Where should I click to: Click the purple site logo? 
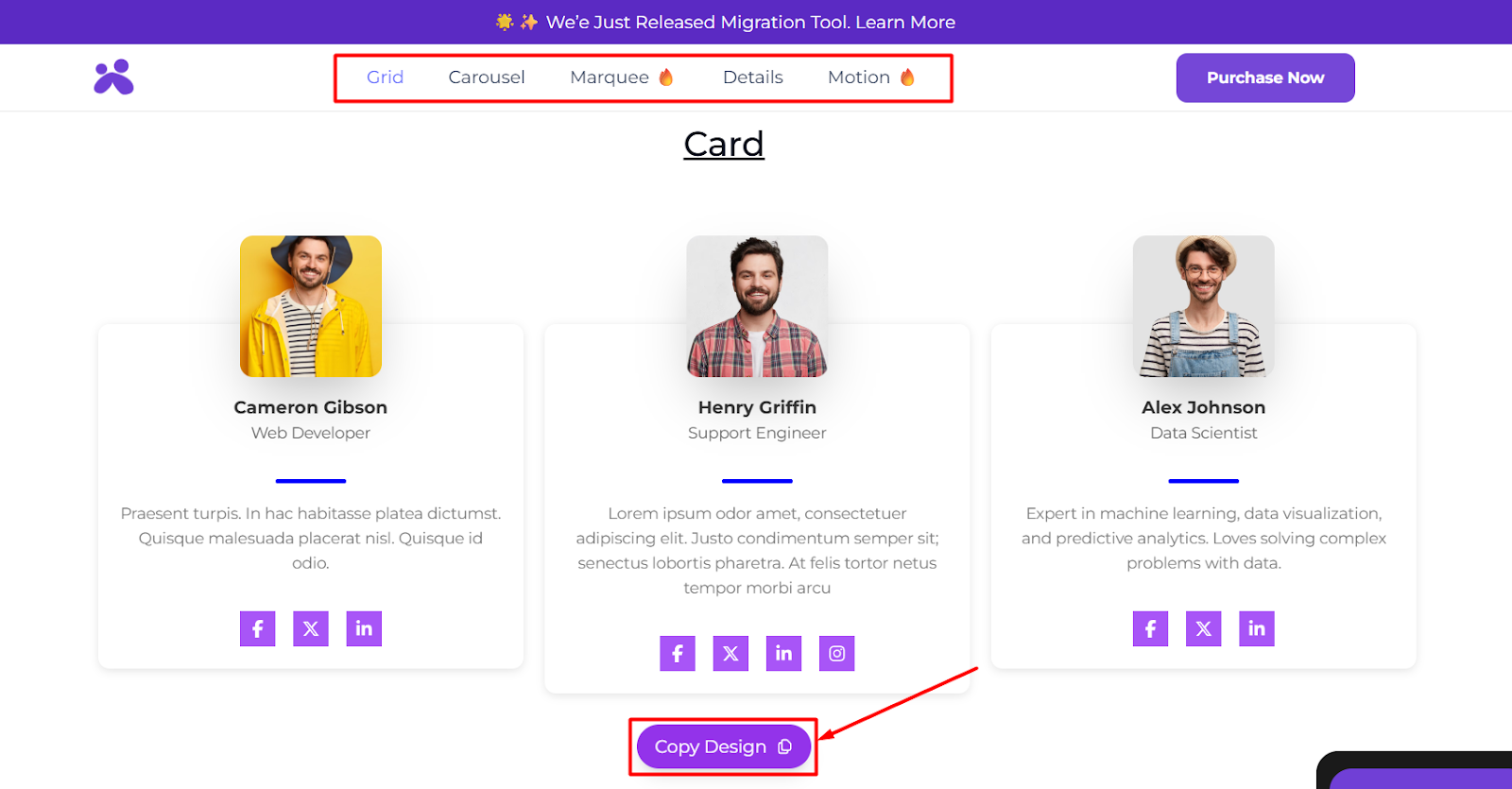coord(113,77)
